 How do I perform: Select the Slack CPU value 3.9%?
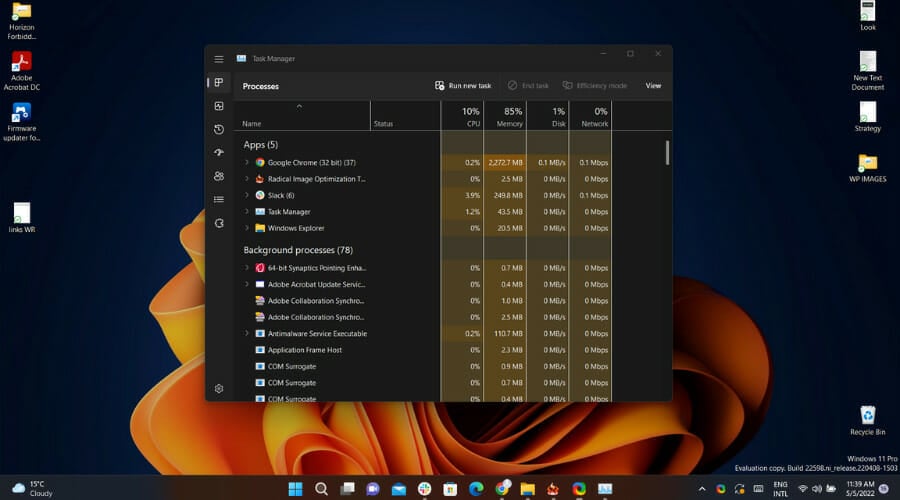click(472, 196)
